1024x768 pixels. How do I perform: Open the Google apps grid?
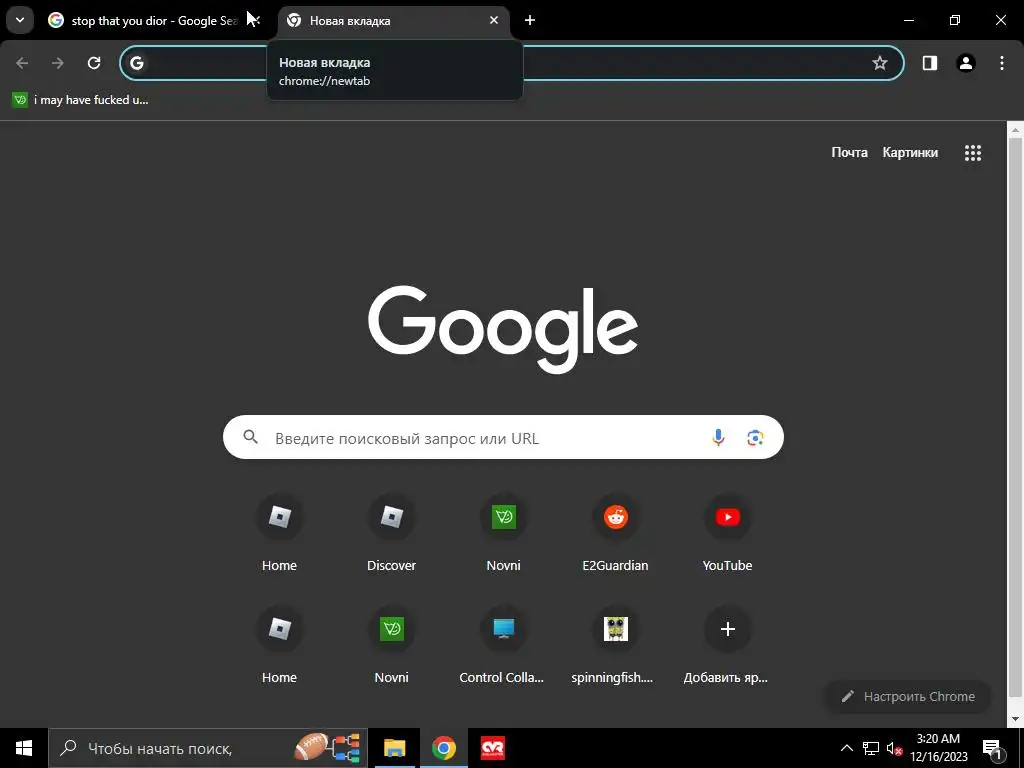point(972,153)
